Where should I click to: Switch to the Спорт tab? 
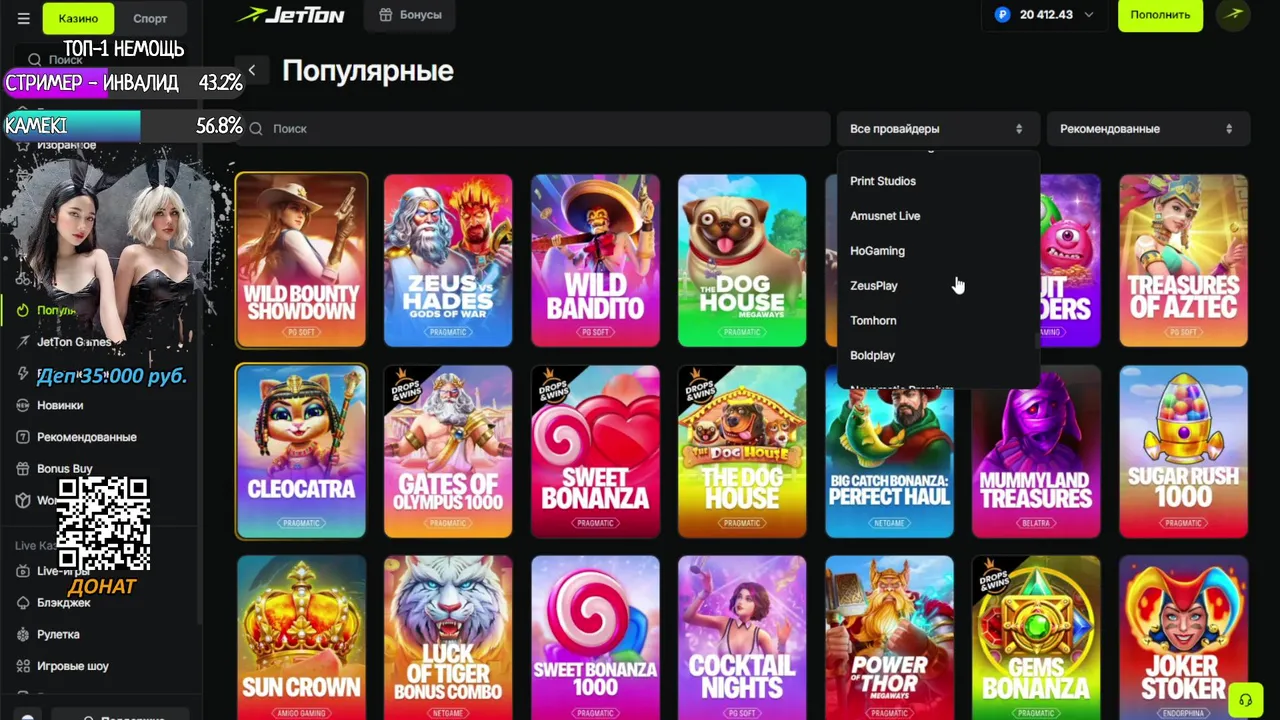click(x=150, y=18)
